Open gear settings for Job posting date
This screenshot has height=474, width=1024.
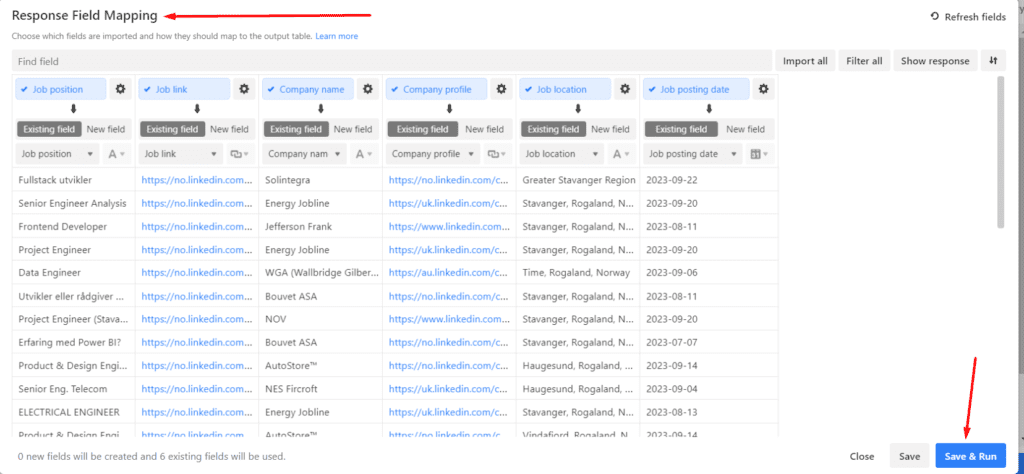tap(764, 89)
